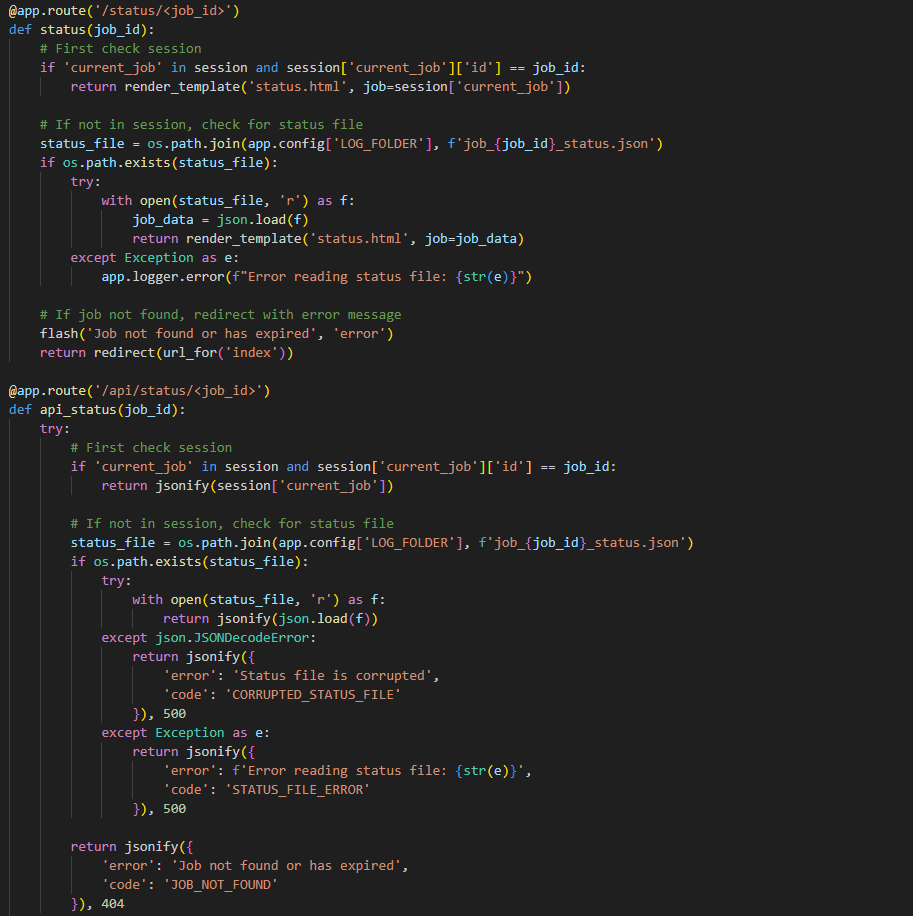Screen dimensions: 913x916
Task: Click 'return redirect(url_for('index'))' line
Action: click(166, 352)
